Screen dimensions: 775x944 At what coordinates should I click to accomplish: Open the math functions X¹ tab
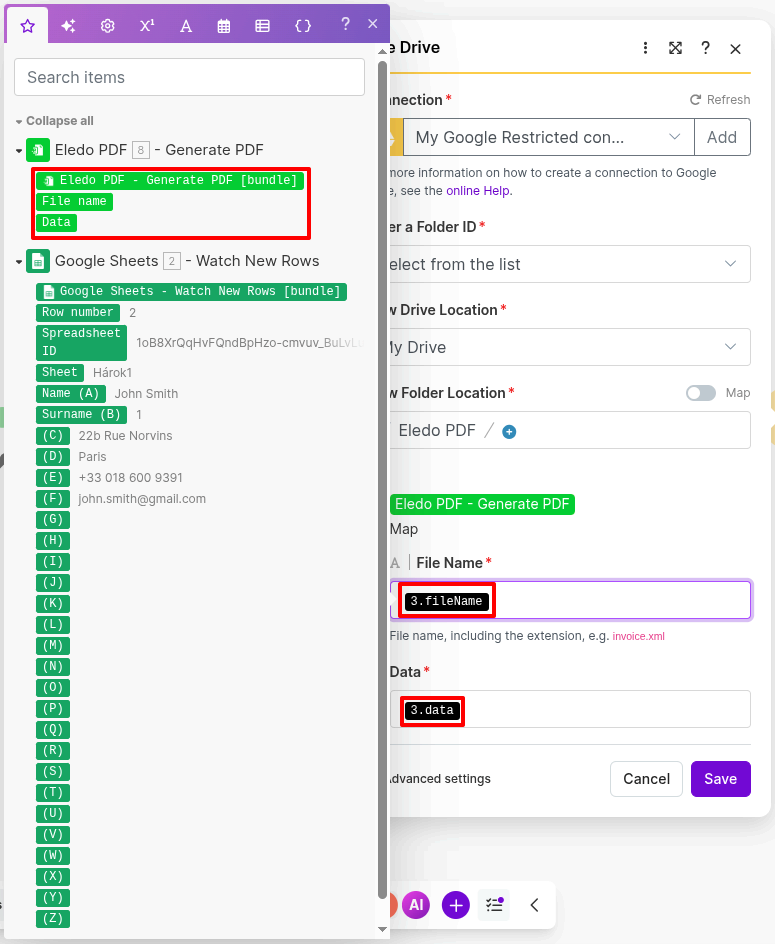[x=146, y=25]
